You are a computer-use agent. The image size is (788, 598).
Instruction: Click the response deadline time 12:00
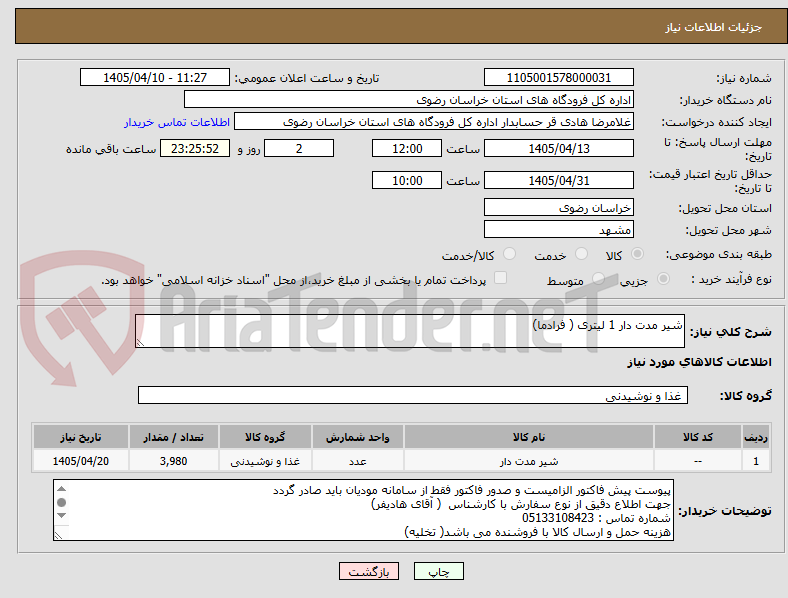pyautogui.click(x=407, y=149)
